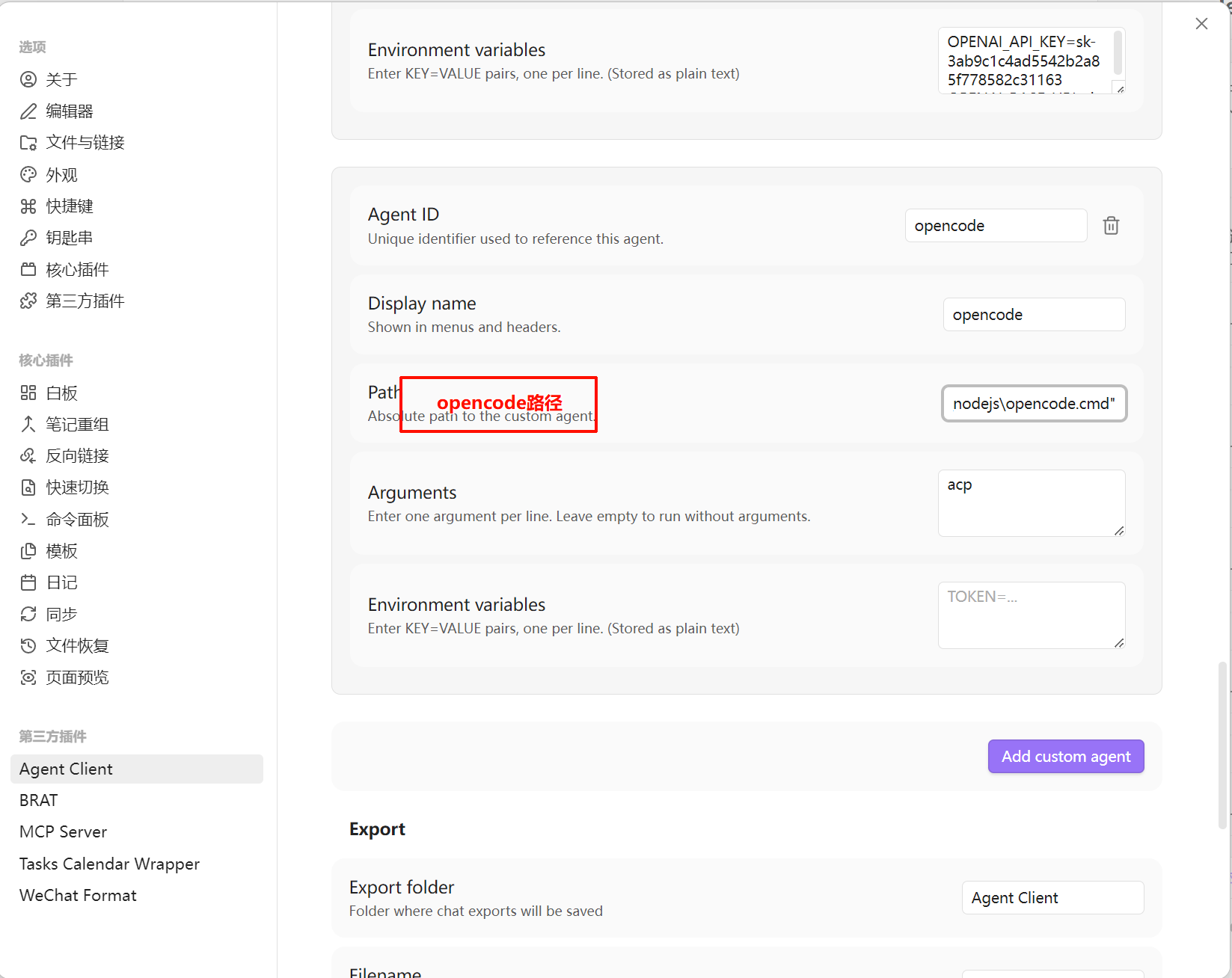The image size is (1232, 978).
Task: Click the 同步 sync icon
Action: click(28, 614)
